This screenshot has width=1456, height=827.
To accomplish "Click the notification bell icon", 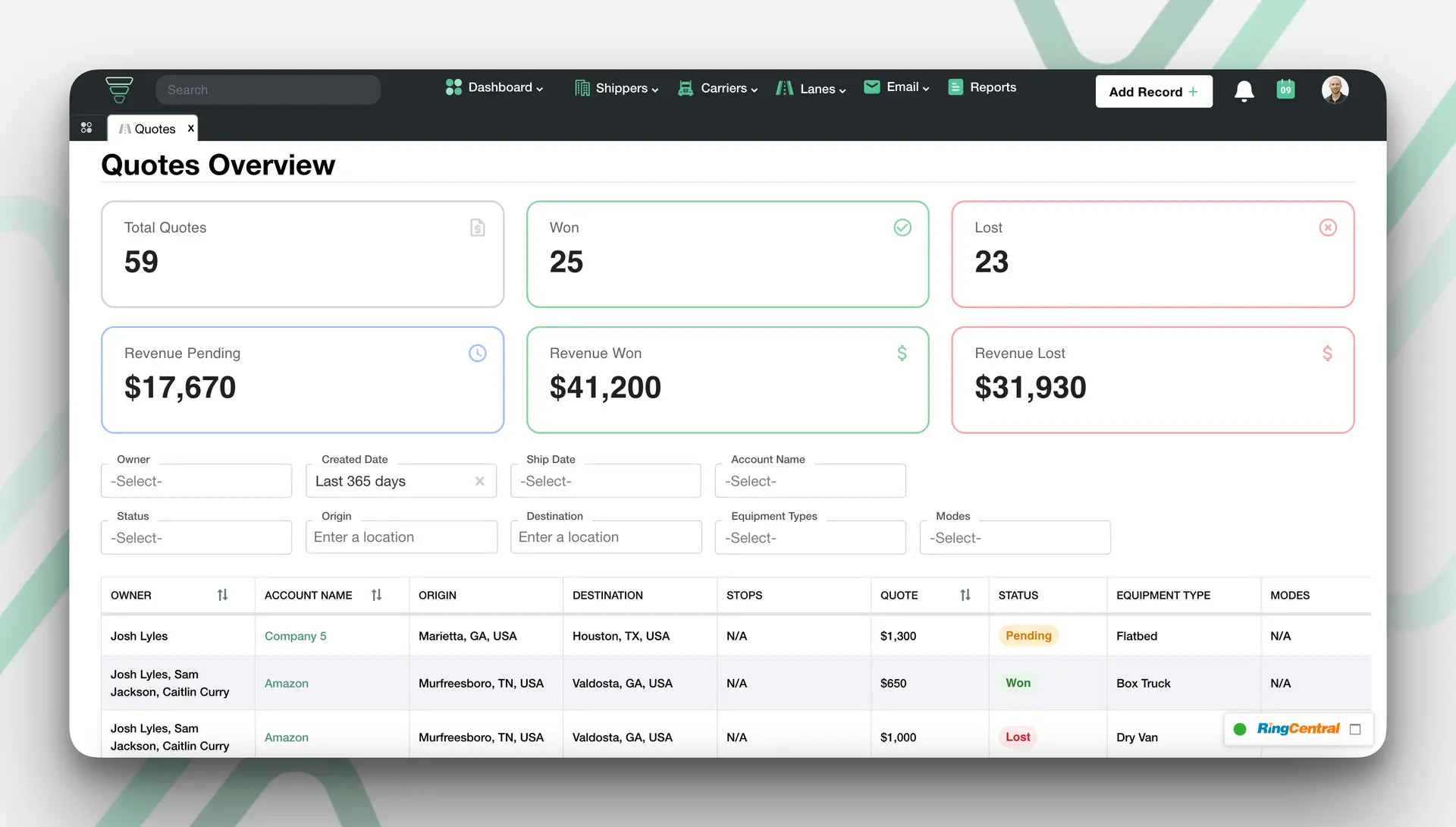I will [x=1244, y=90].
